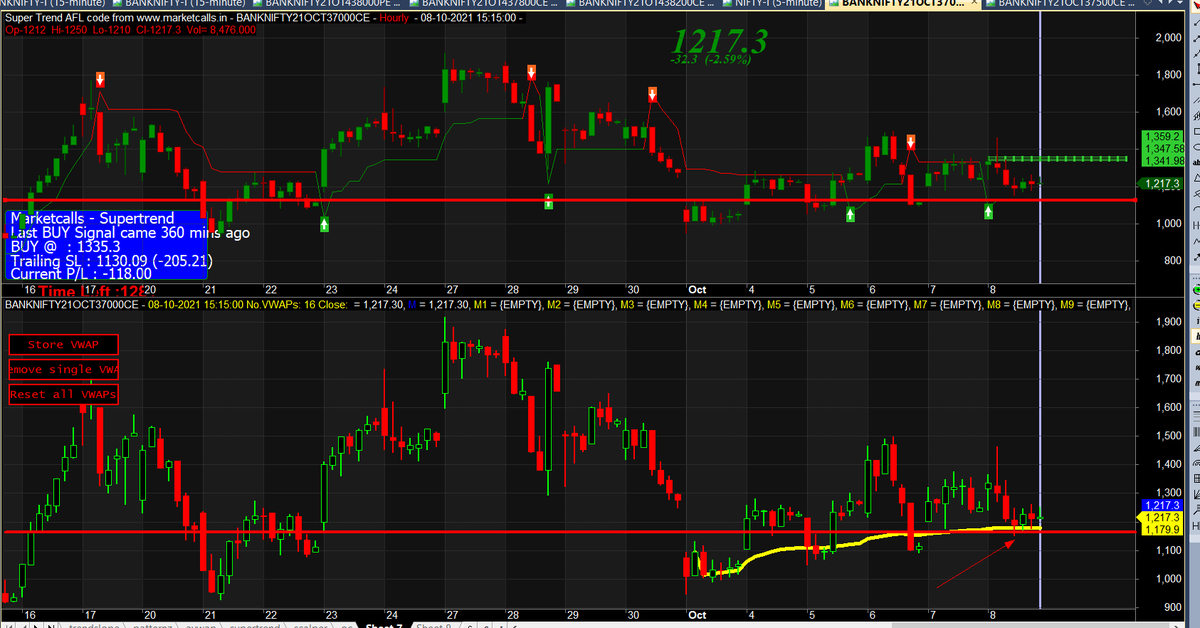Click the -32.3 (-2.59%) change text

(710, 60)
